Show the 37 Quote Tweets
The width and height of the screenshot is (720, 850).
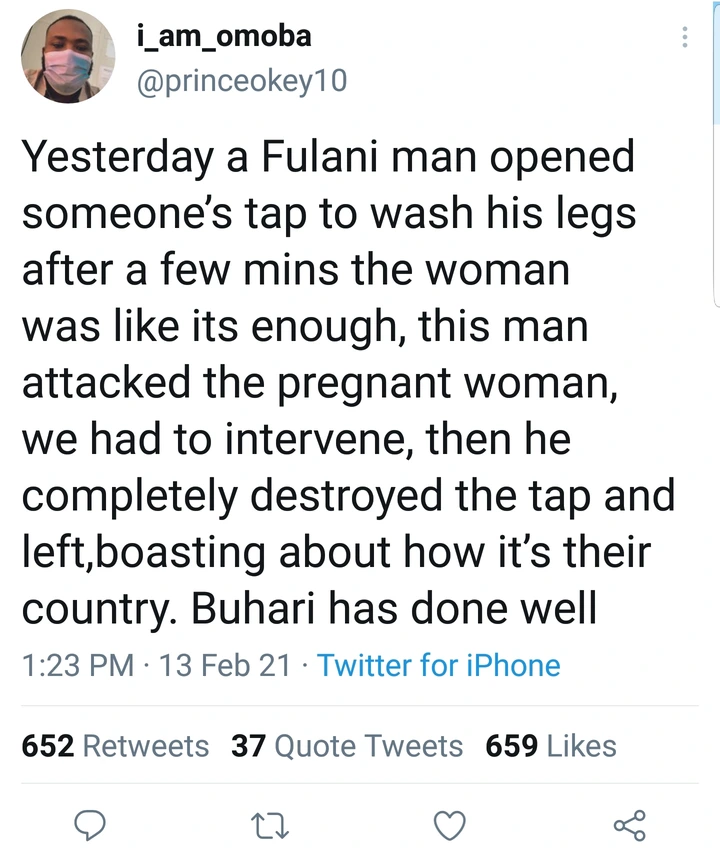pyautogui.click(x=347, y=746)
